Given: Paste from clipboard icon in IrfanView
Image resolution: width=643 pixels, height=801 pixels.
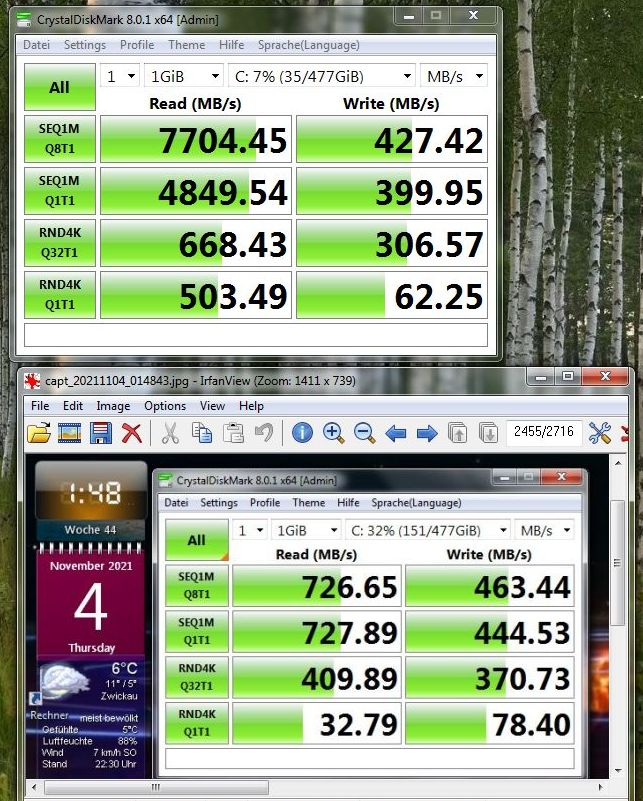Looking at the screenshot, I should [233, 433].
